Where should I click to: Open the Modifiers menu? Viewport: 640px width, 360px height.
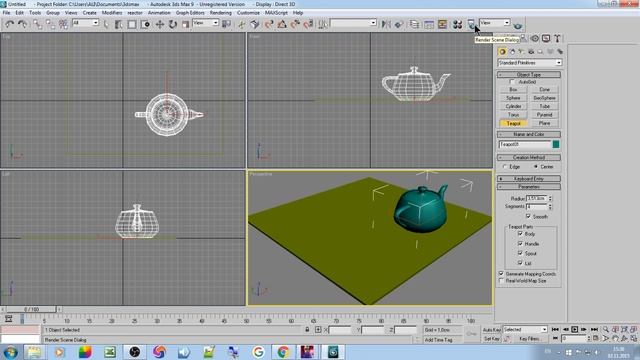112,13
